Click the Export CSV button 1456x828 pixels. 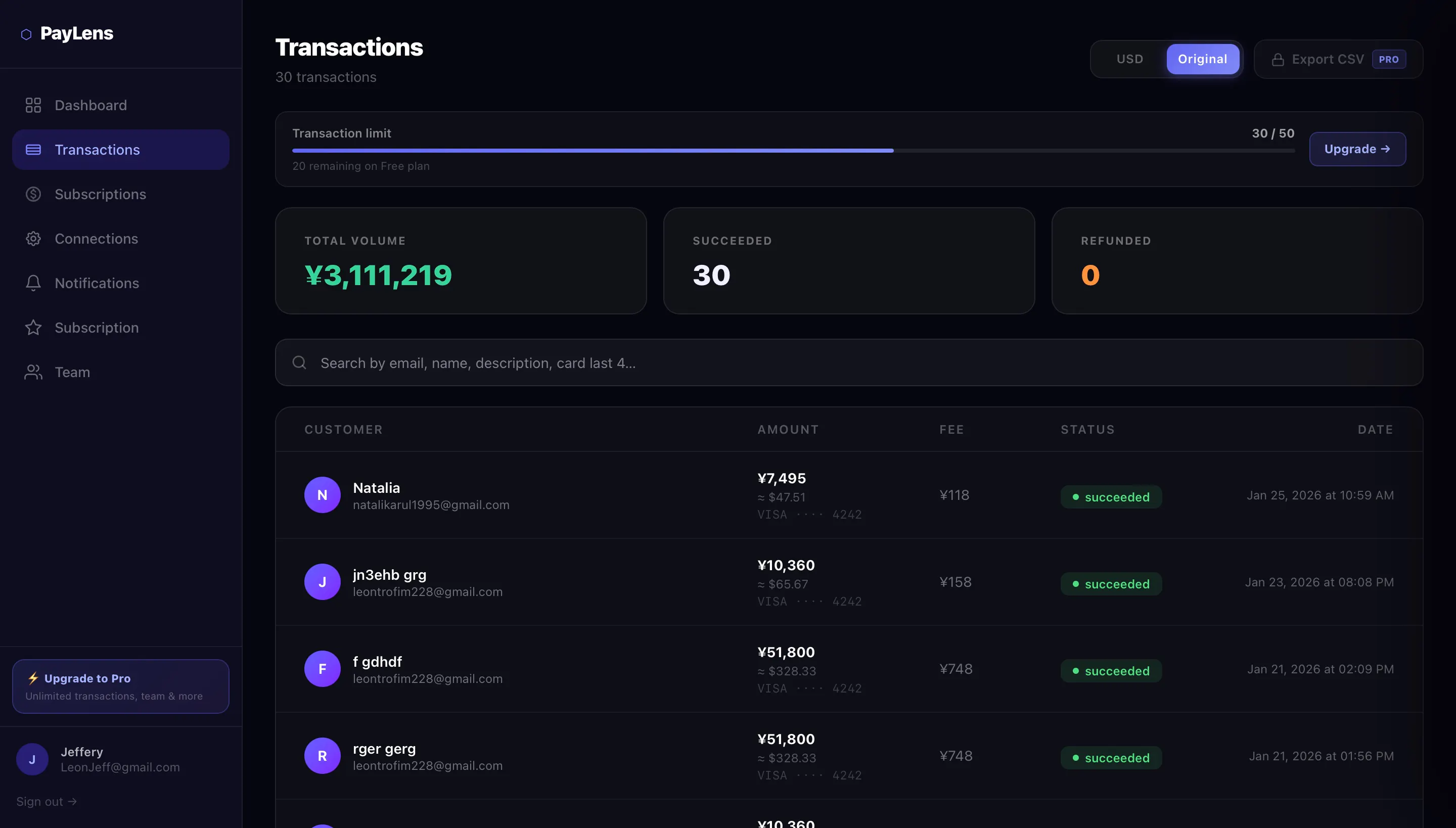(1338, 59)
